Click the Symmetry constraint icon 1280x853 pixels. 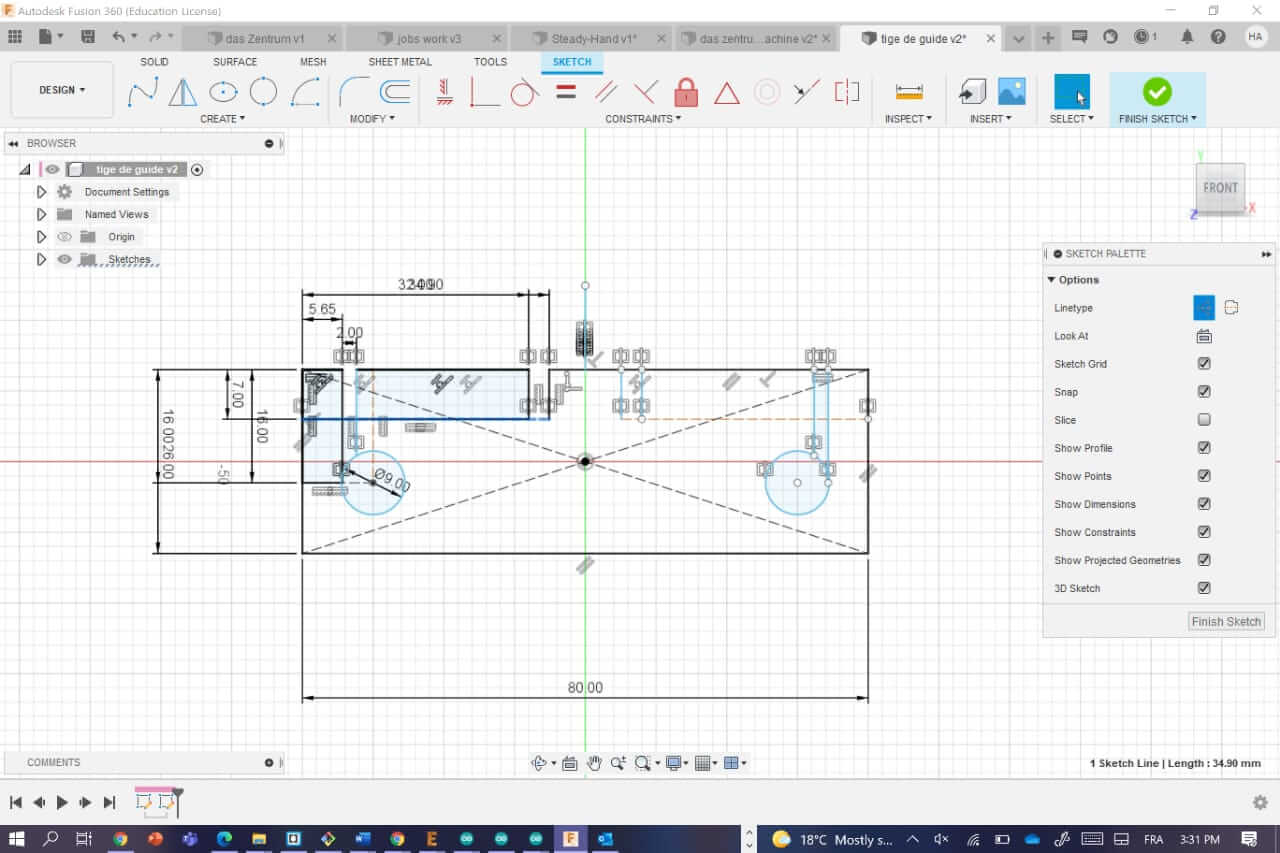pyautogui.click(x=847, y=92)
